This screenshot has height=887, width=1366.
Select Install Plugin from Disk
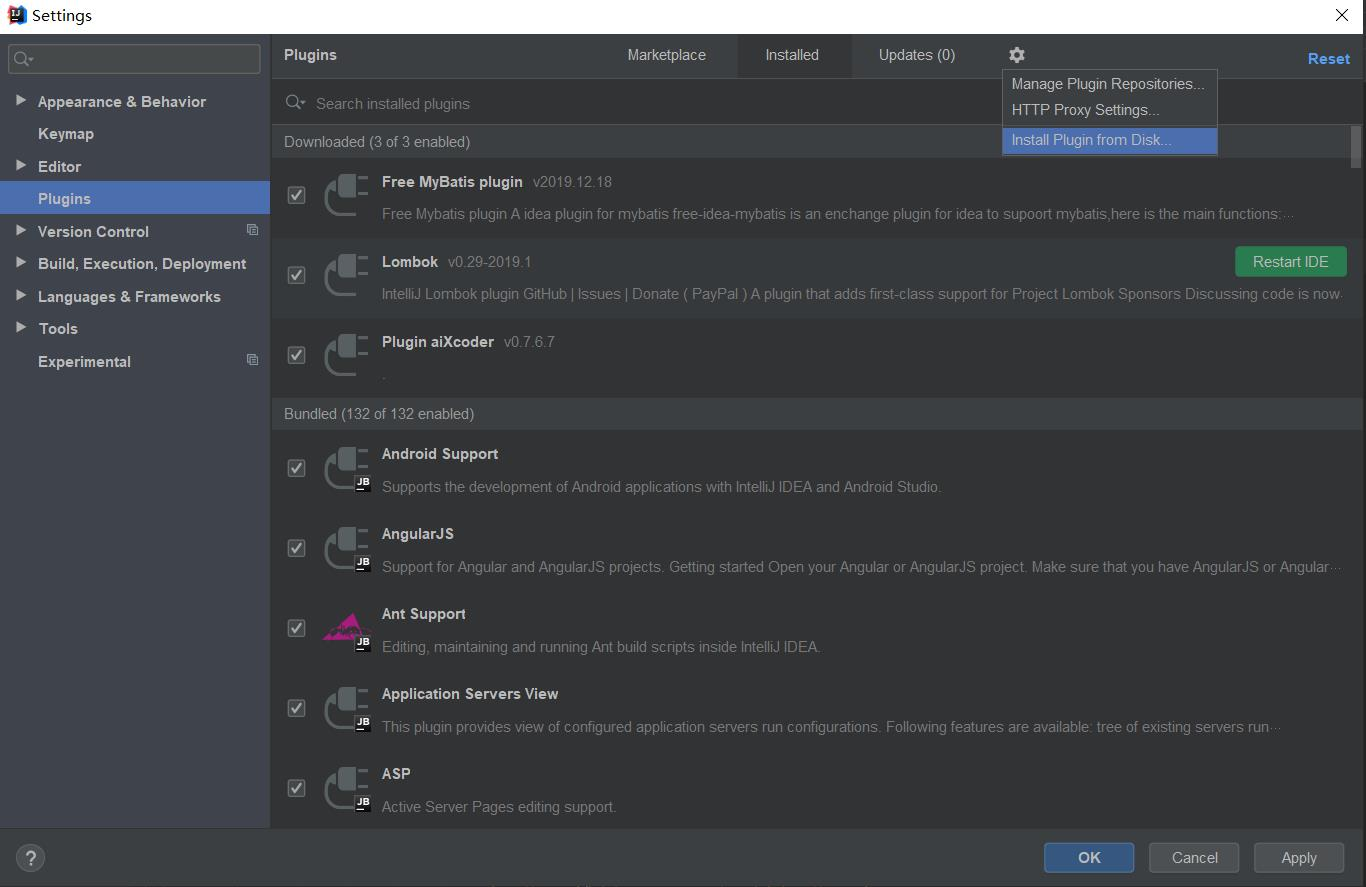(x=1109, y=140)
